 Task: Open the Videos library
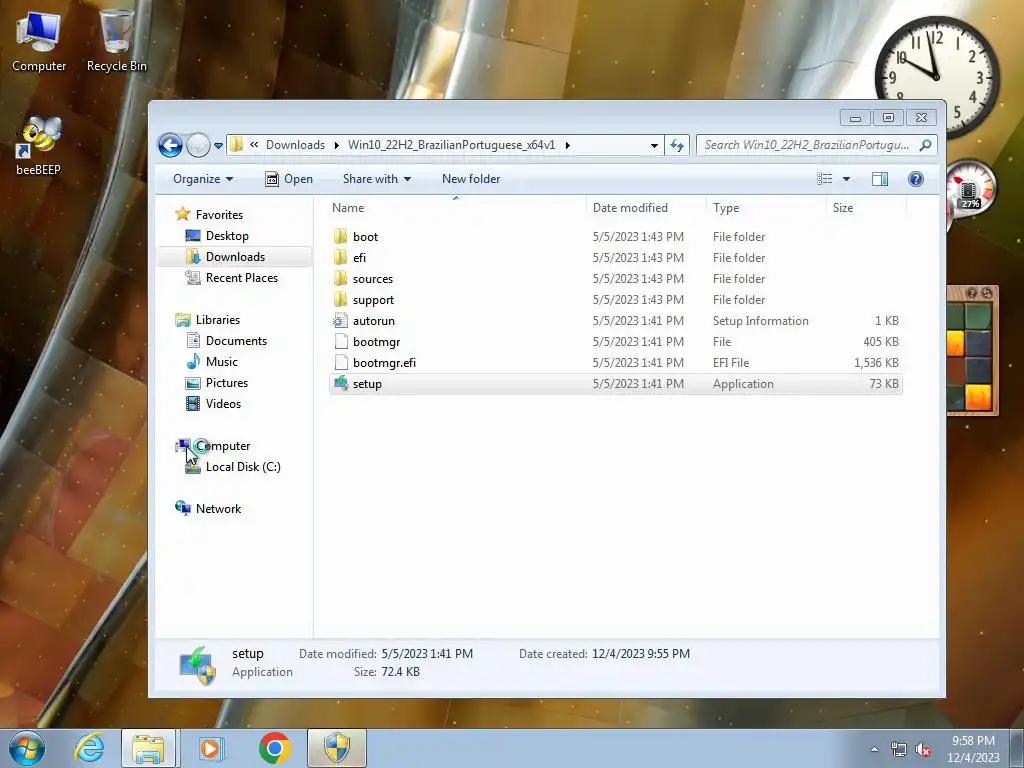click(223, 404)
